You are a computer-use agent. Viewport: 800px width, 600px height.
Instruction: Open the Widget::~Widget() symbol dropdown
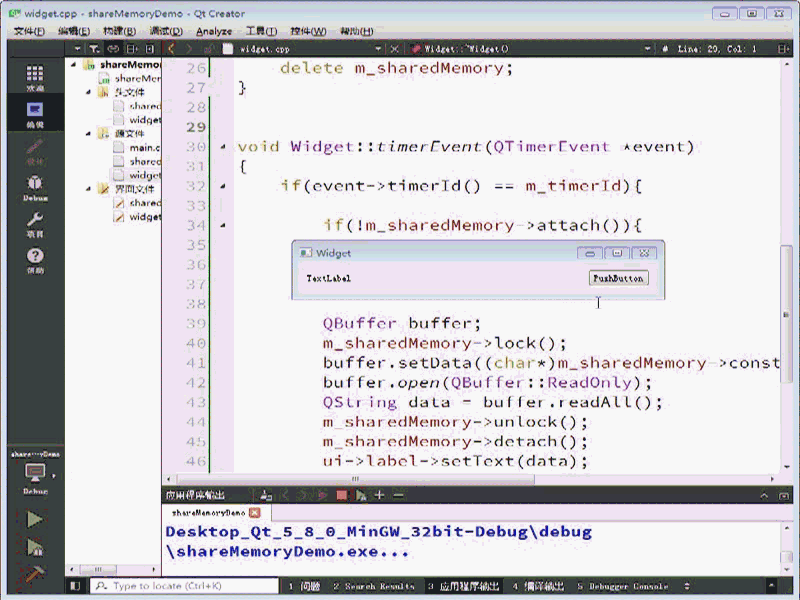[x=647, y=49]
